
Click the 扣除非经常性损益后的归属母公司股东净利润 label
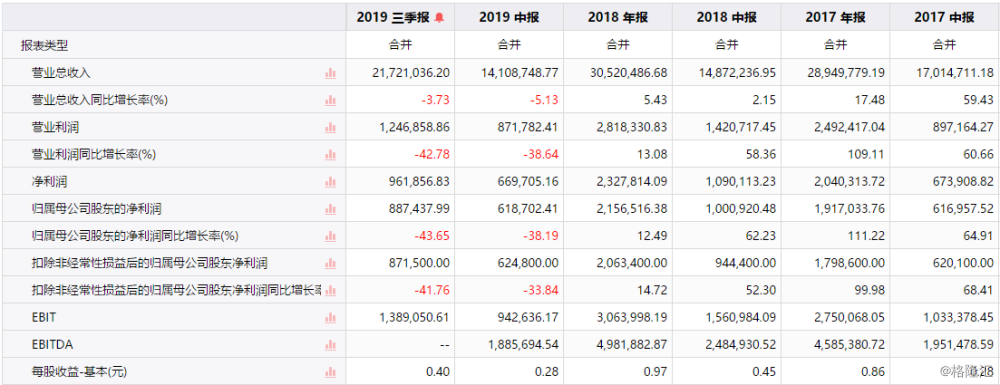coord(149,263)
